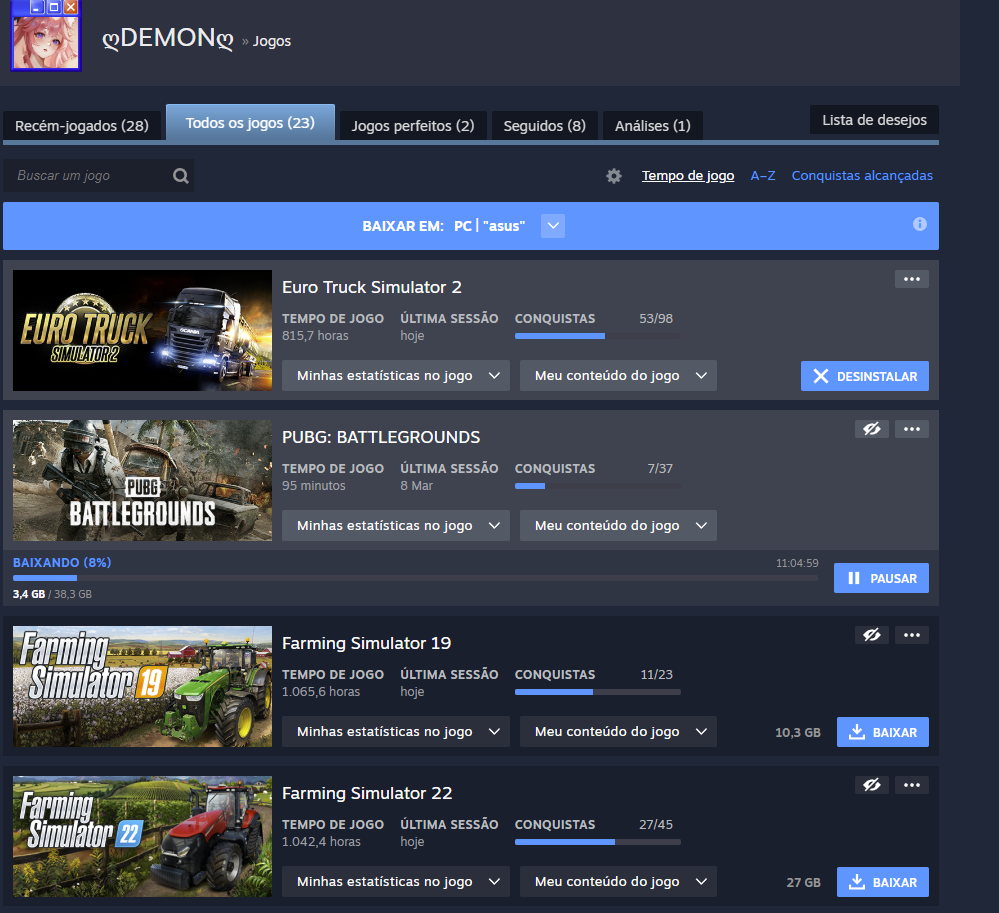
Task: Open the DEMON profile name link
Action: point(168,39)
